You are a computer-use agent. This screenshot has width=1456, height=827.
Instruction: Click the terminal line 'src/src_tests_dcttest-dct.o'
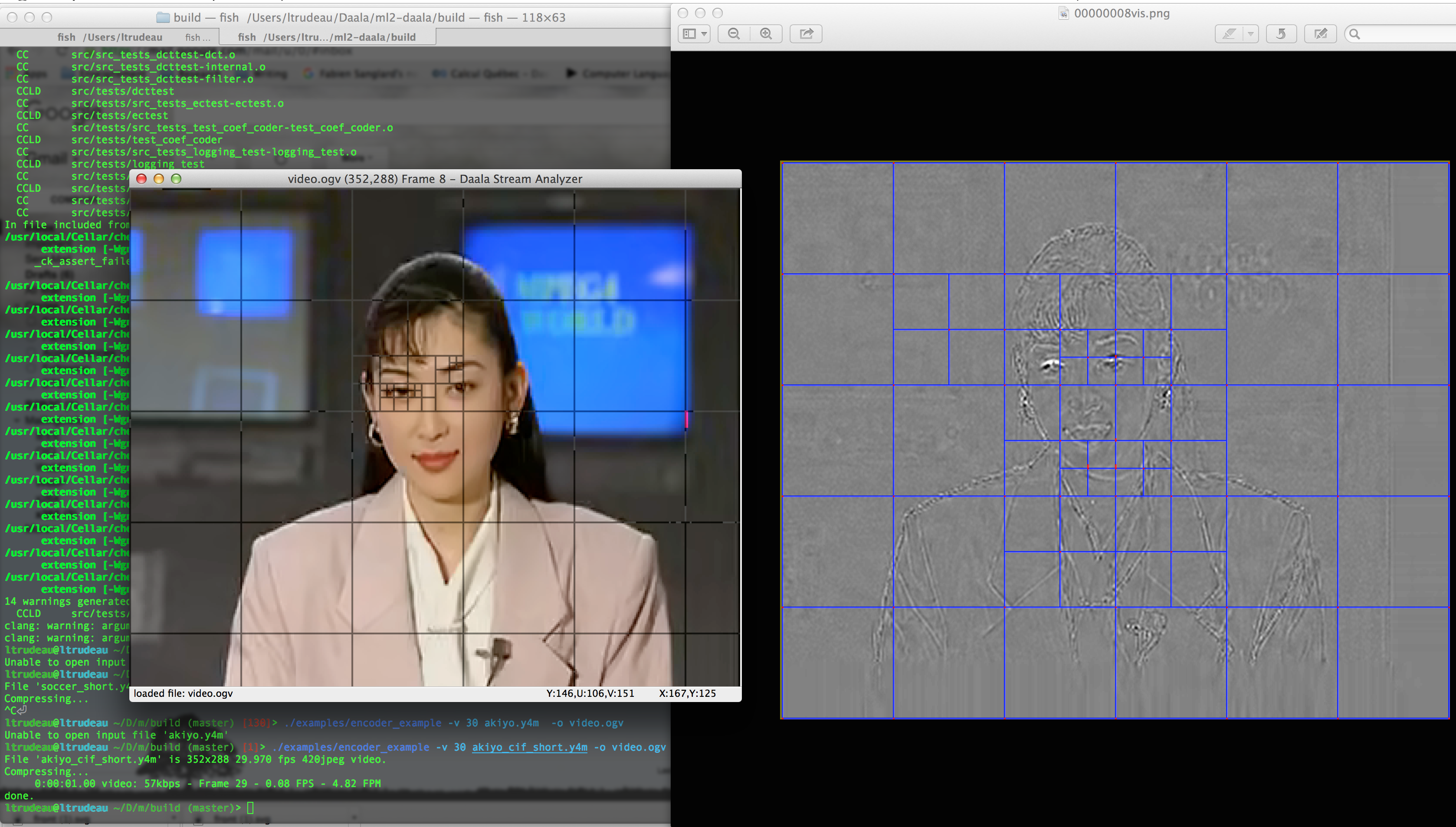[x=153, y=55]
